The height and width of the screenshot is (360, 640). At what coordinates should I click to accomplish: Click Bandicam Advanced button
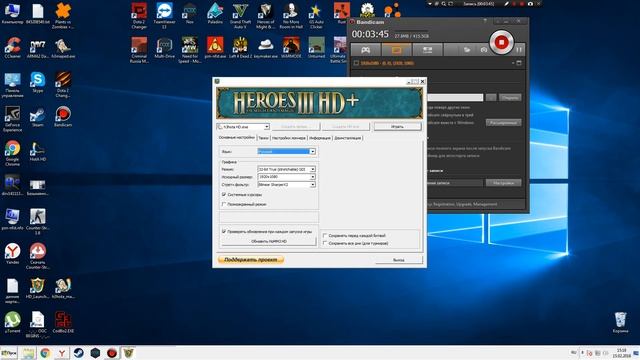(x=503, y=122)
